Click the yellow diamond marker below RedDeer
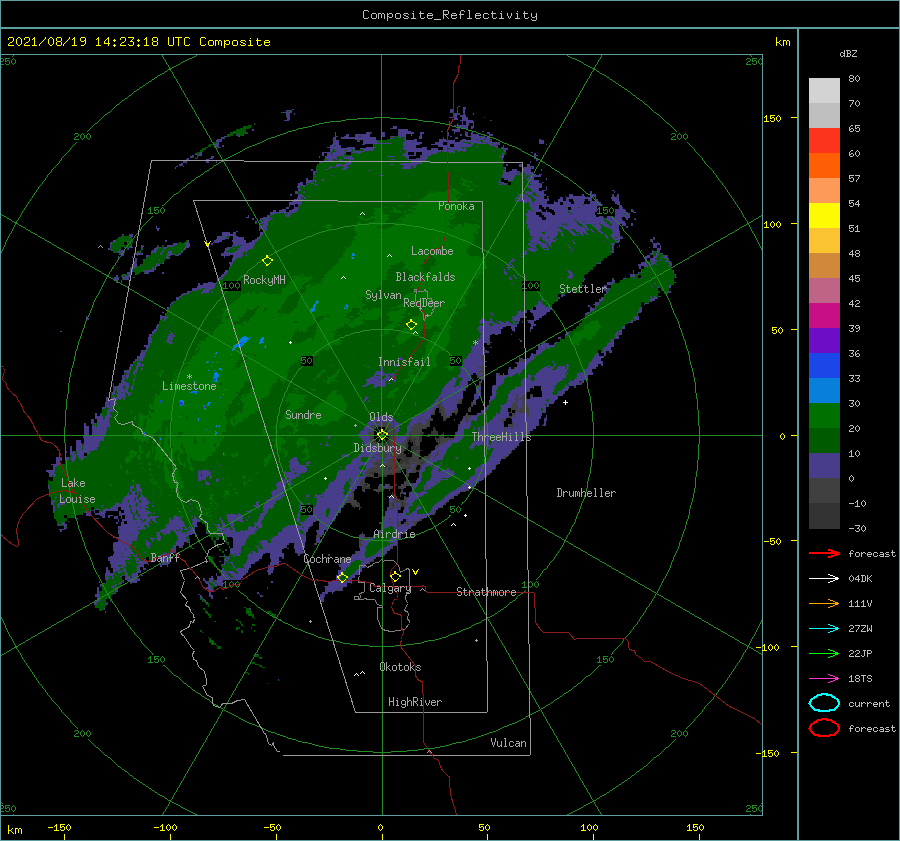900x841 pixels. [411, 325]
